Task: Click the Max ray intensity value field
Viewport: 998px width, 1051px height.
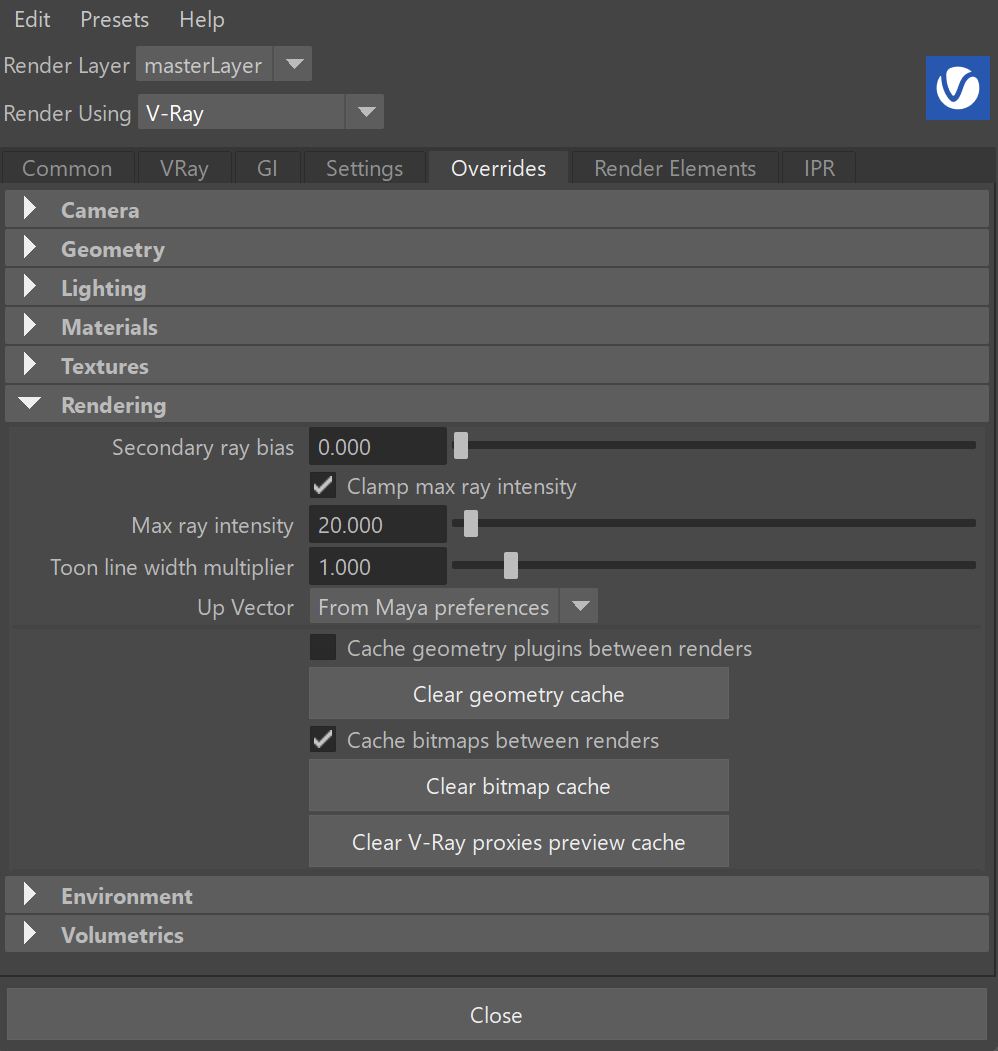Action: click(378, 524)
